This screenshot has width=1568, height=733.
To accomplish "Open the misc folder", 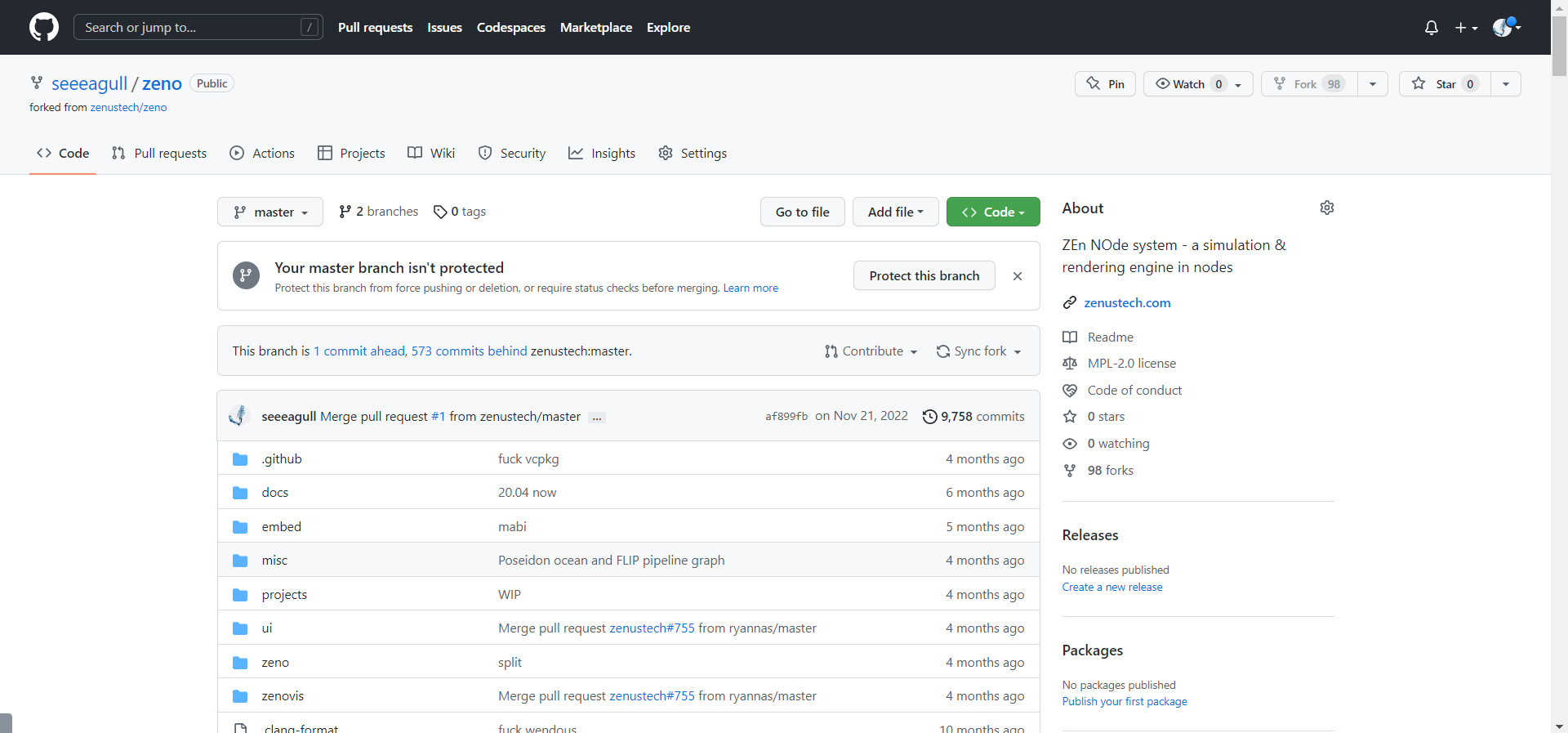I will (x=274, y=560).
